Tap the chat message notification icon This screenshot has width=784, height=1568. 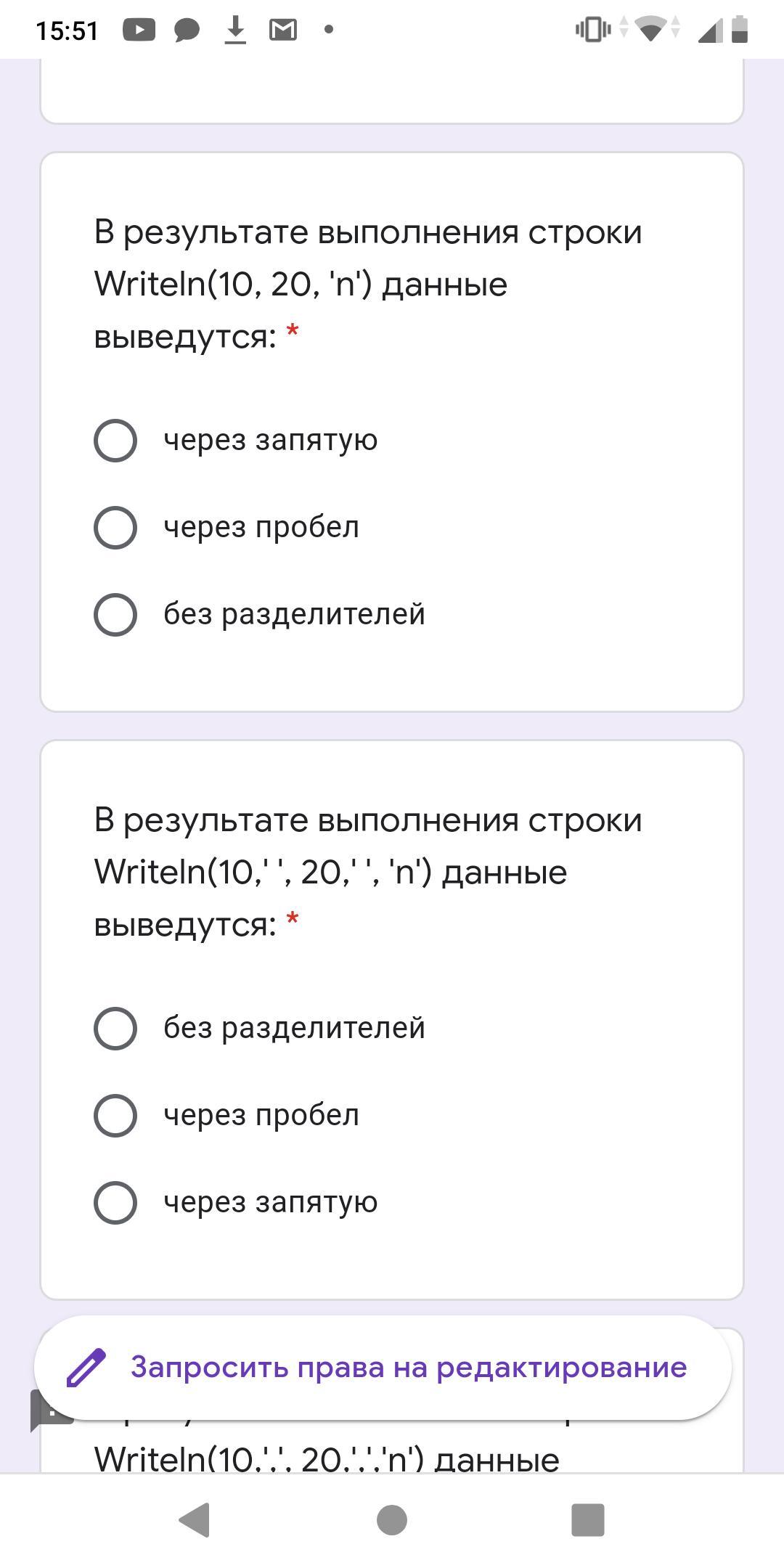click(x=187, y=30)
